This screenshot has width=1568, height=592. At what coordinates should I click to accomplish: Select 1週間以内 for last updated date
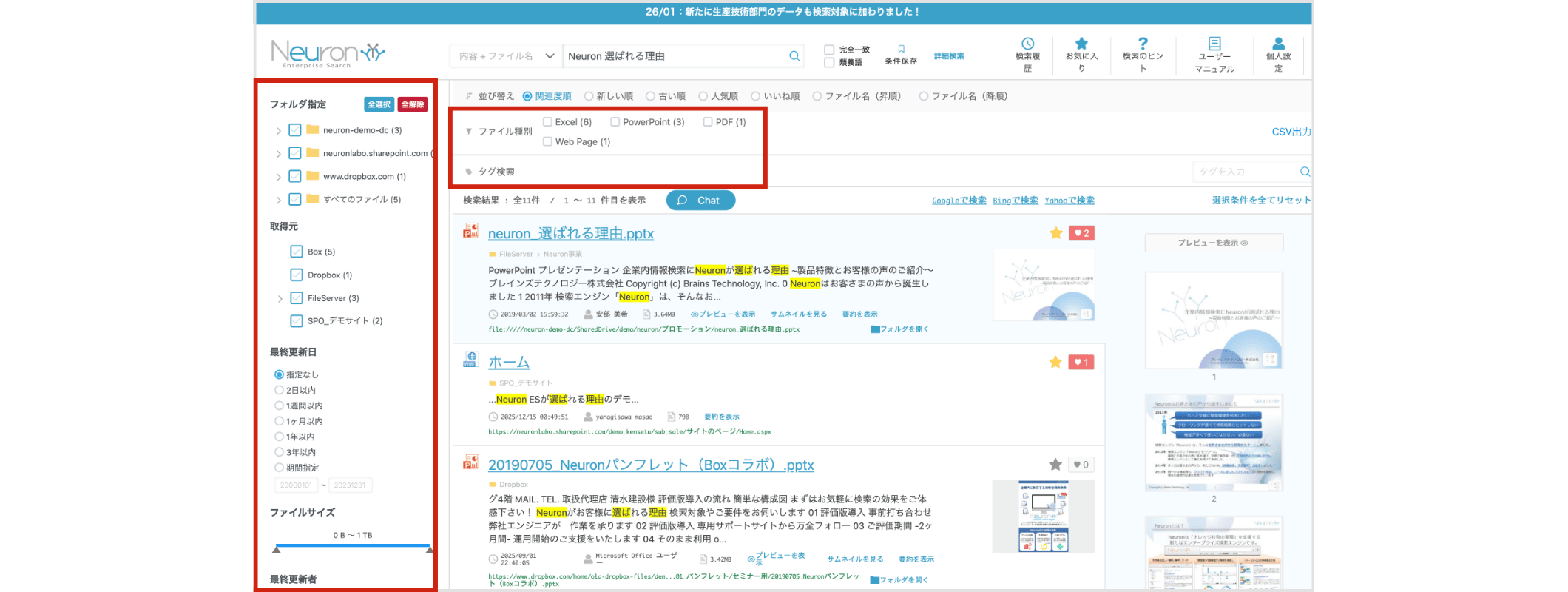pos(279,406)
